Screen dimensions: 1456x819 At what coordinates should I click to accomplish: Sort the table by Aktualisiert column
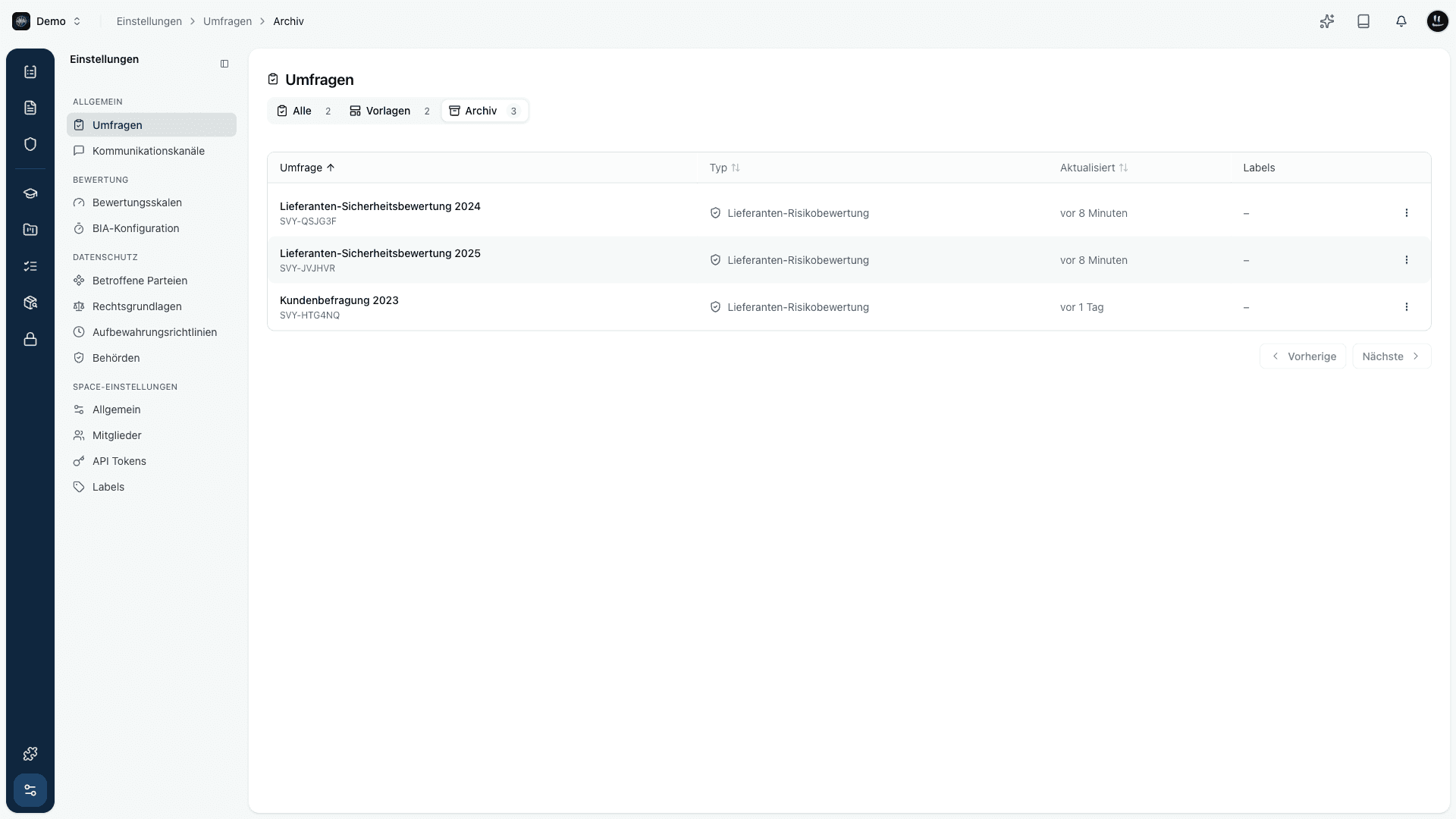1094,168
